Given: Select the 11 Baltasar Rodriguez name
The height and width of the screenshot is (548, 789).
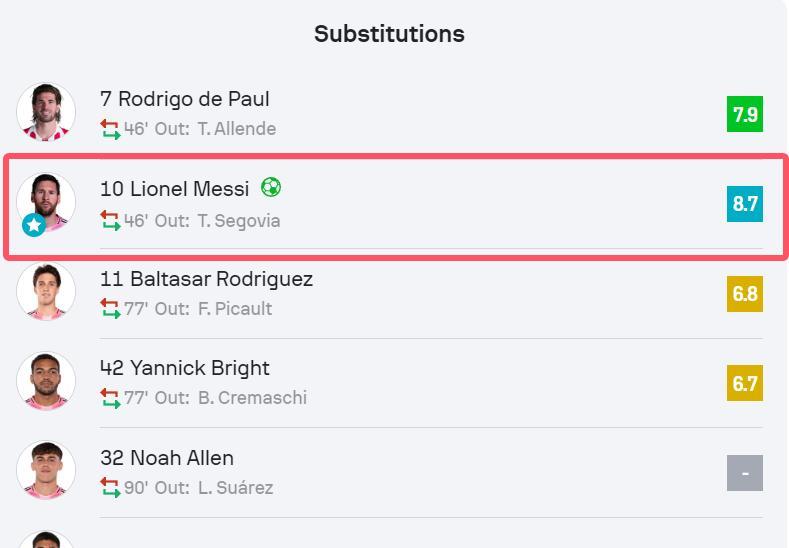Looking at the screenshot, I should tap(206, 279).
